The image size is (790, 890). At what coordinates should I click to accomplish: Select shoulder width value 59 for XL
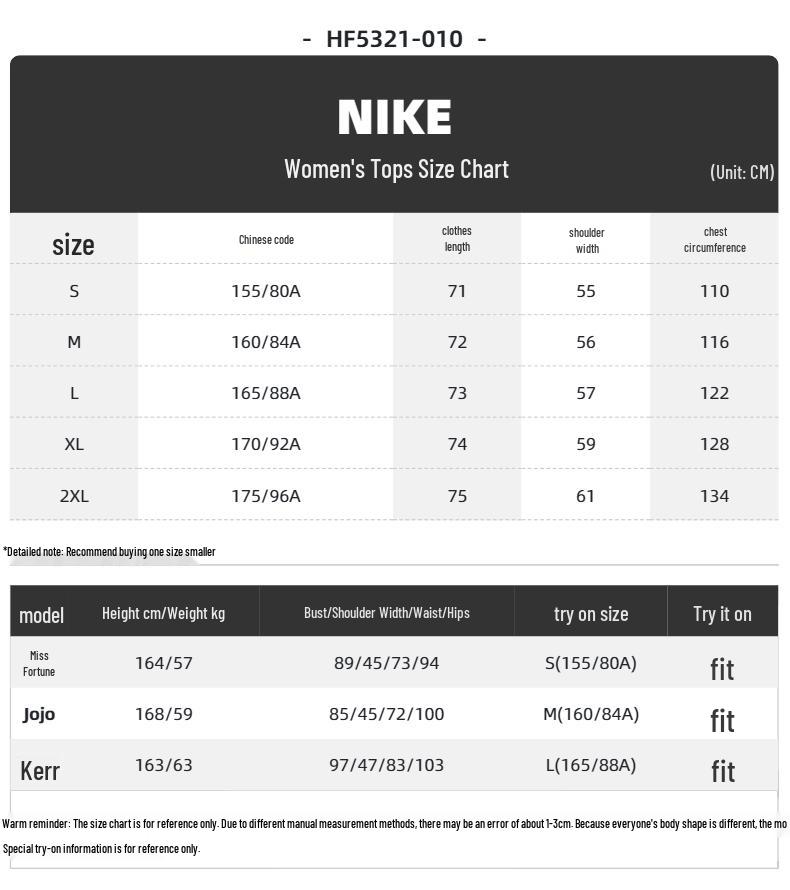(x=586, y=444)
